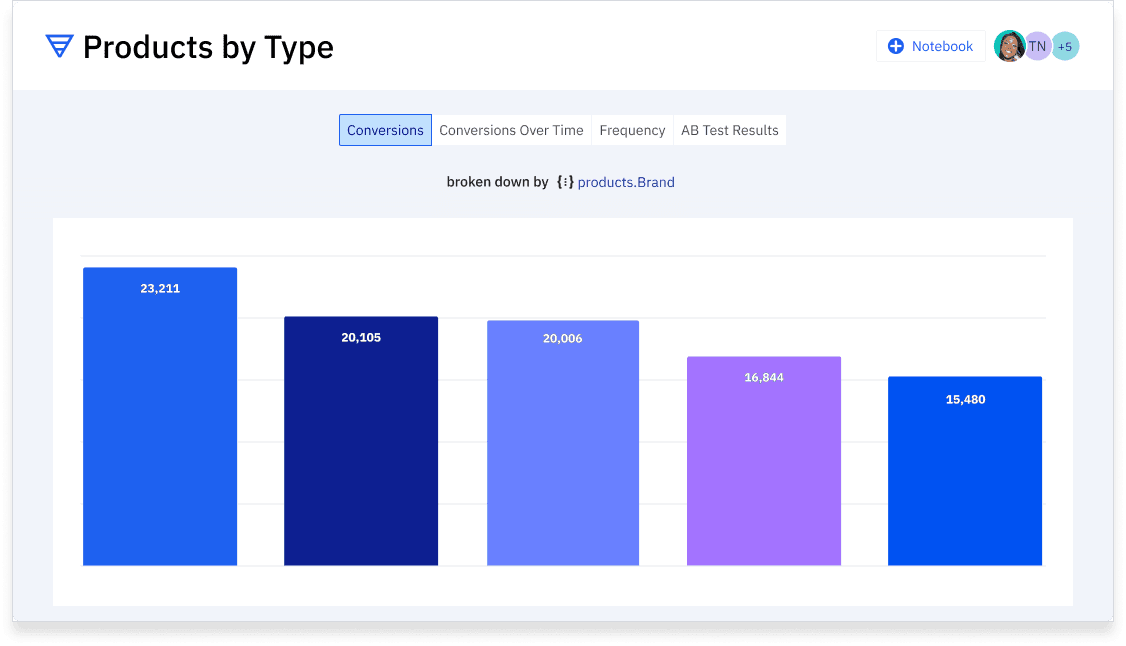The image size is (1126, 646).
Task: Open the products.Brand breakdown link
Action: coord(626,182)
